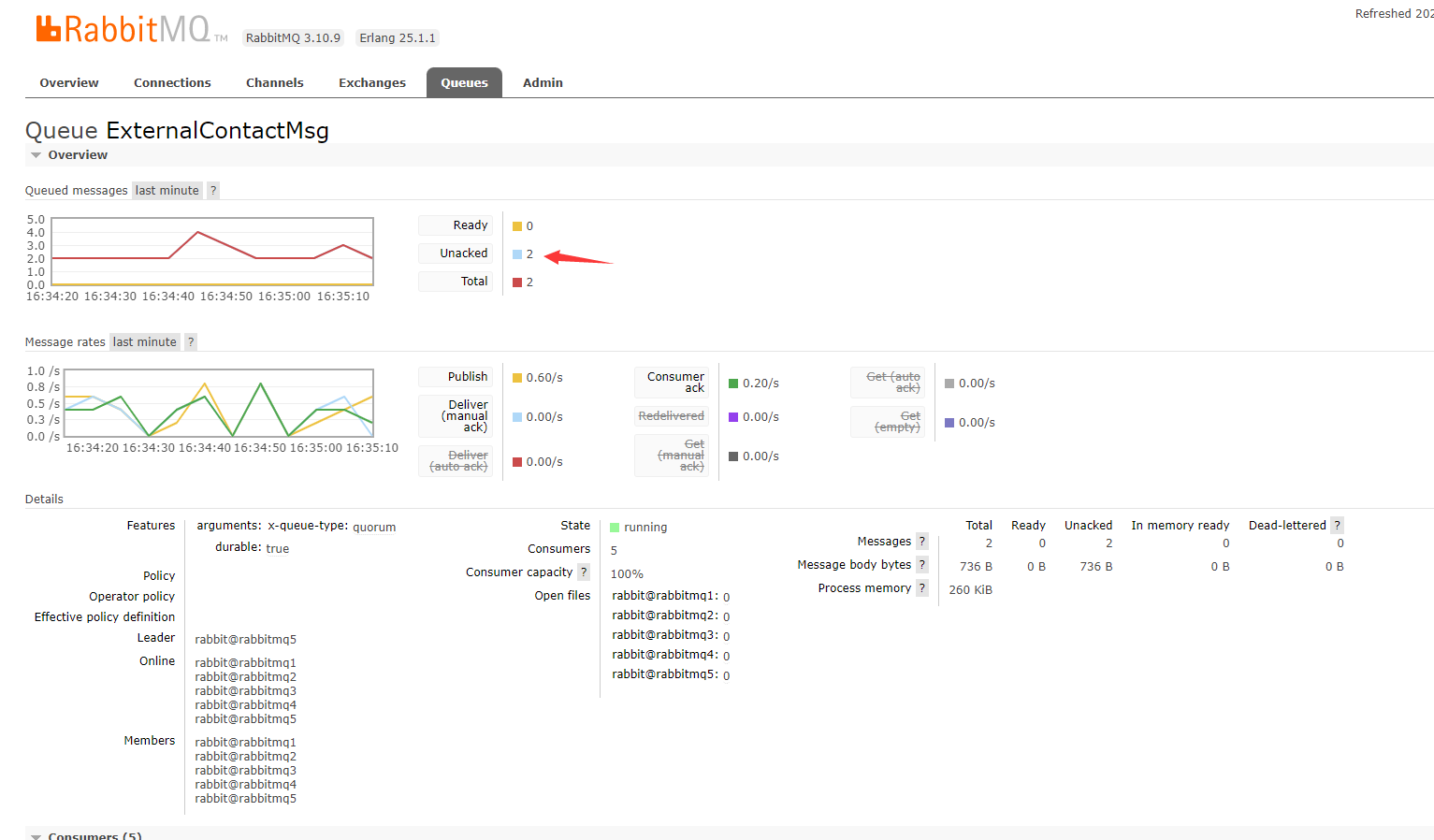Open help for Consumer capacity
This screenshot has height=840, width=1434.
[x=584, y=572]
